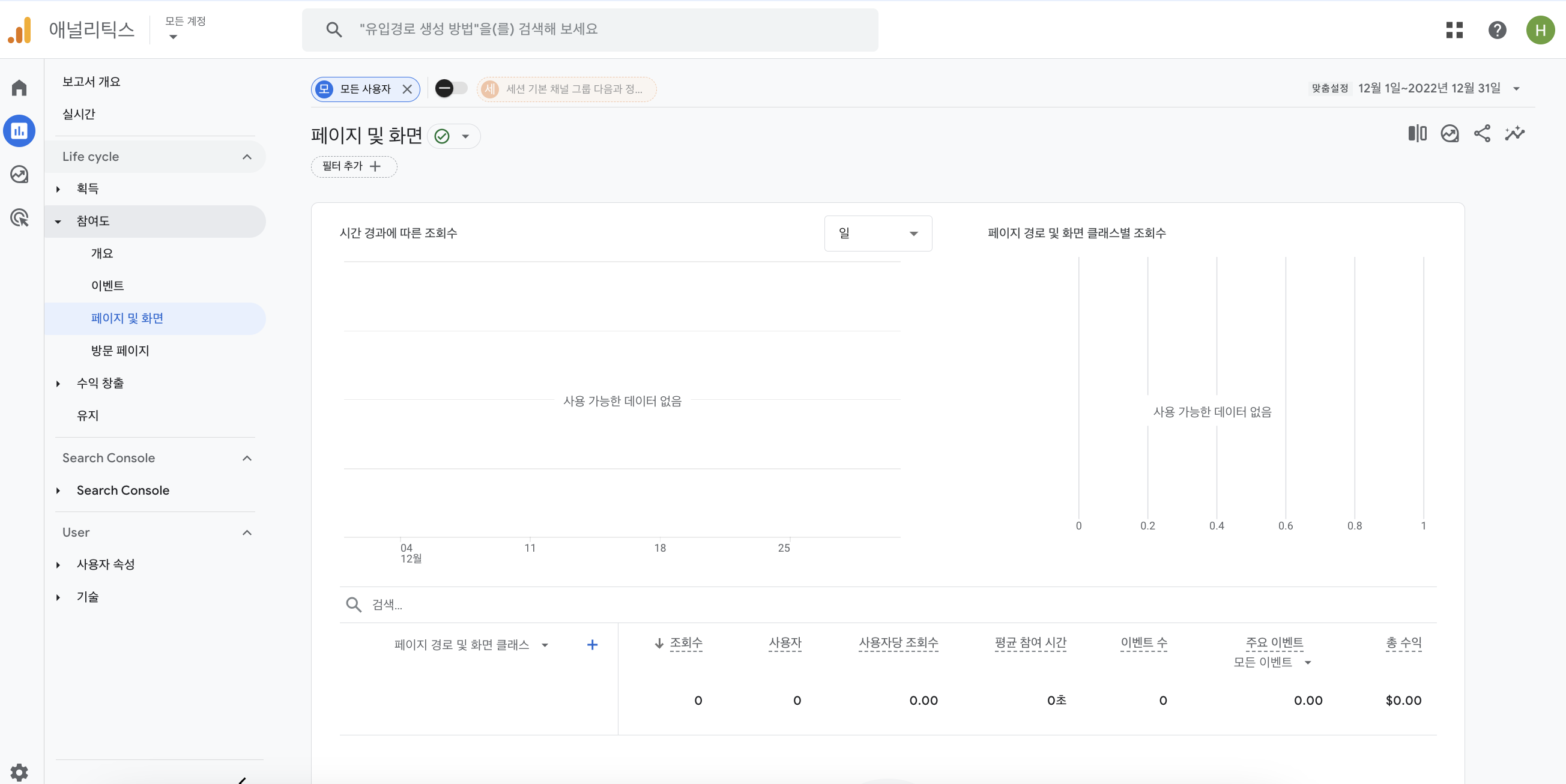Expand the Search Console tree item
Viewport: 1566px width, 784px height.
tap(58, 490)
